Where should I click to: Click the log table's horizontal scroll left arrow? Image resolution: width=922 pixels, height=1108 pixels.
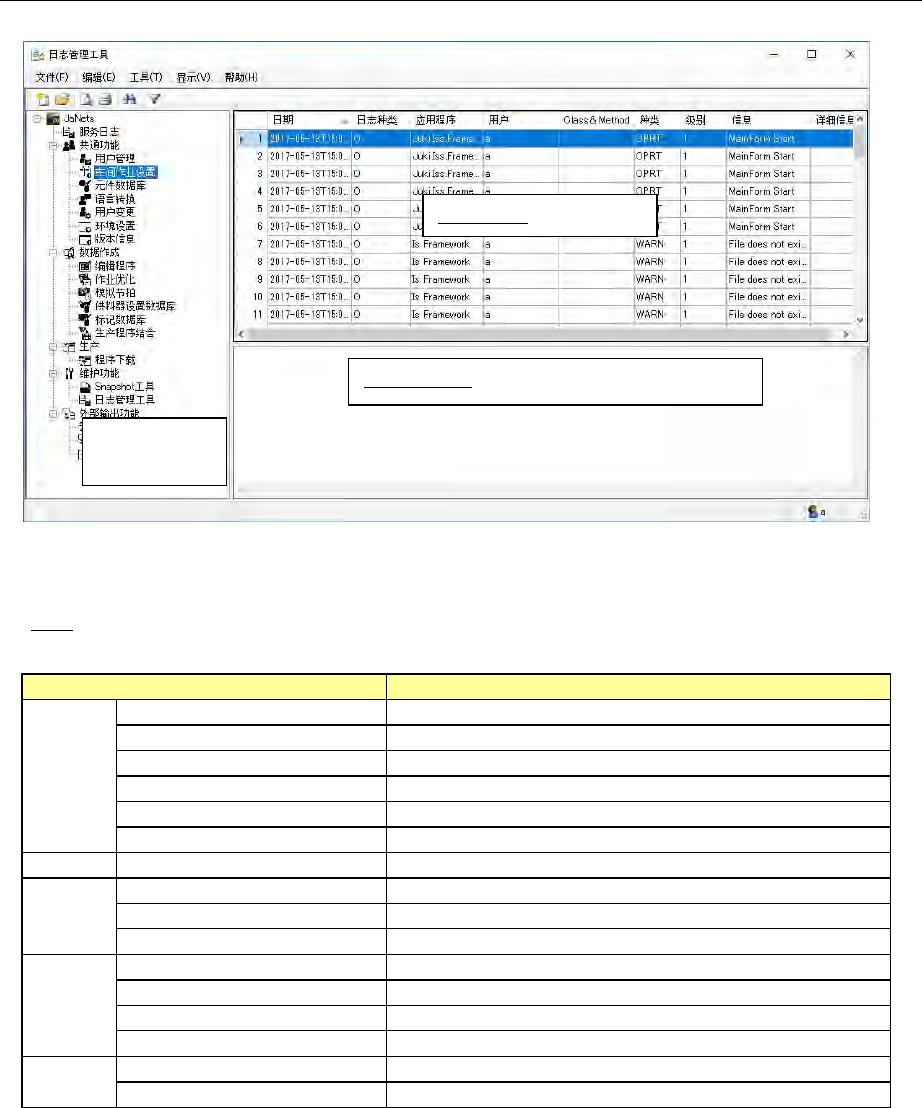pos(242,334)
